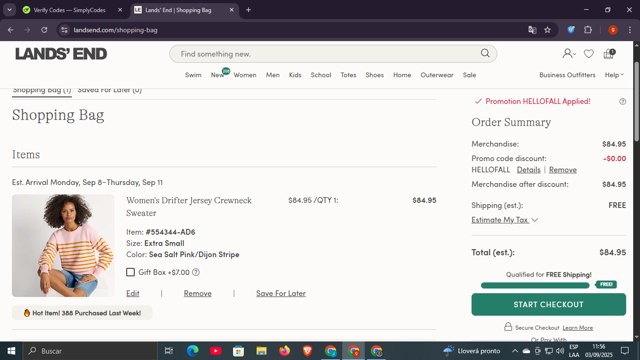Launch Microsoft Edge from taskbar

[193, 351]
